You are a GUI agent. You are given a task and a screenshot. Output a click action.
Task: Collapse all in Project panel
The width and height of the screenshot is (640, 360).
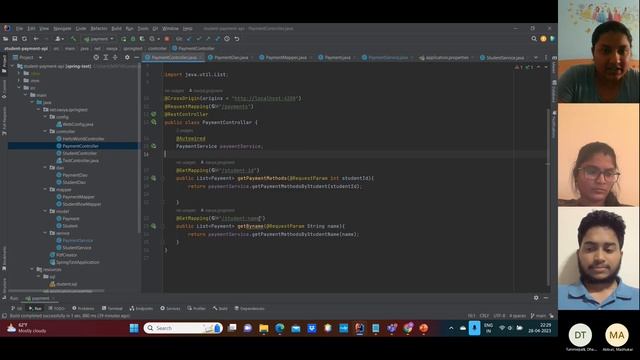coord(115,58)
